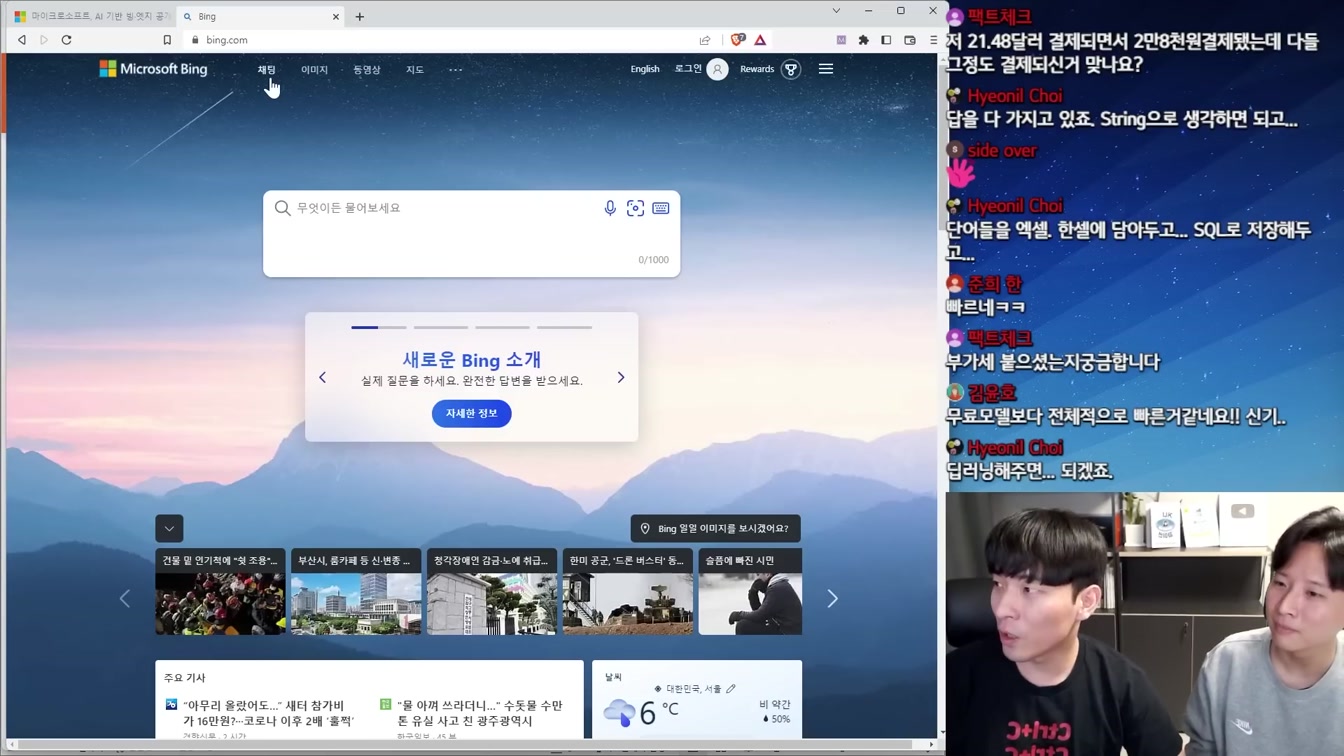
Task: Open 한미 공군, '드론 버스터' news card
Action: tap(628, 591)
